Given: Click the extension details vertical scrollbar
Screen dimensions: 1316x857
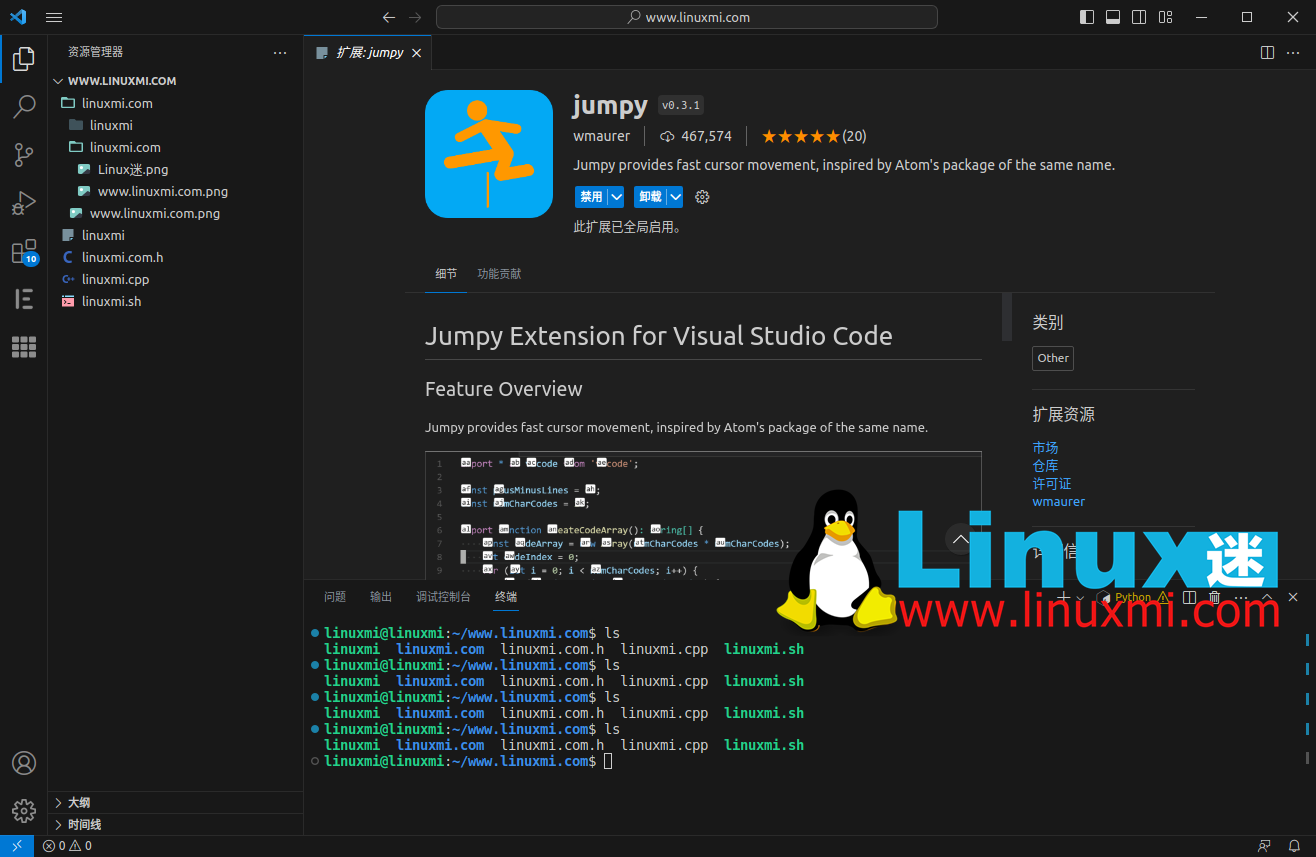Looking at the screenshot, I should (x=1006, y=317).
